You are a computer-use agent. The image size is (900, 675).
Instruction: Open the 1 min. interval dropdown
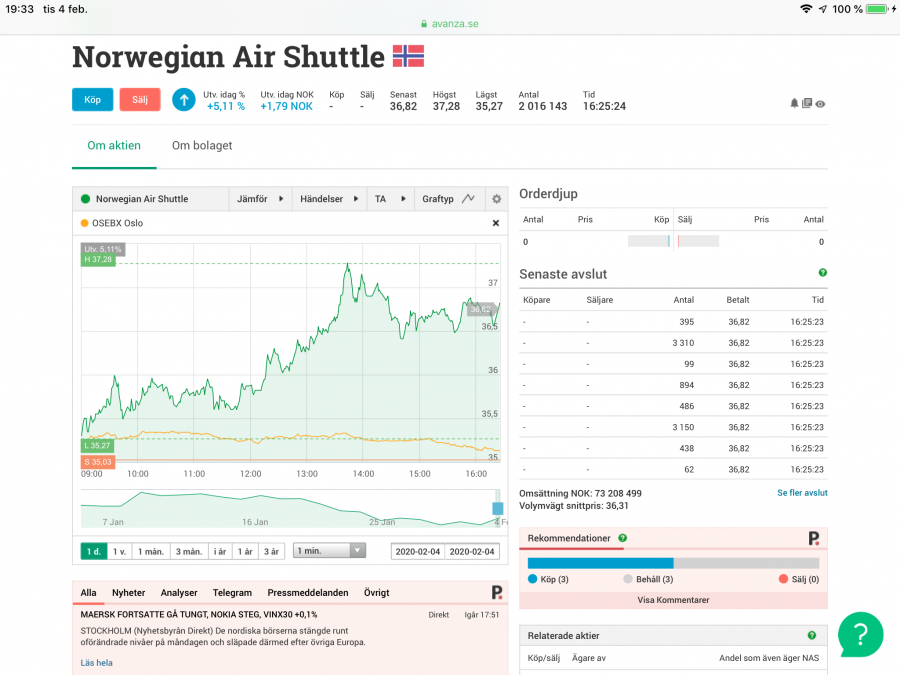click(329, 551)
